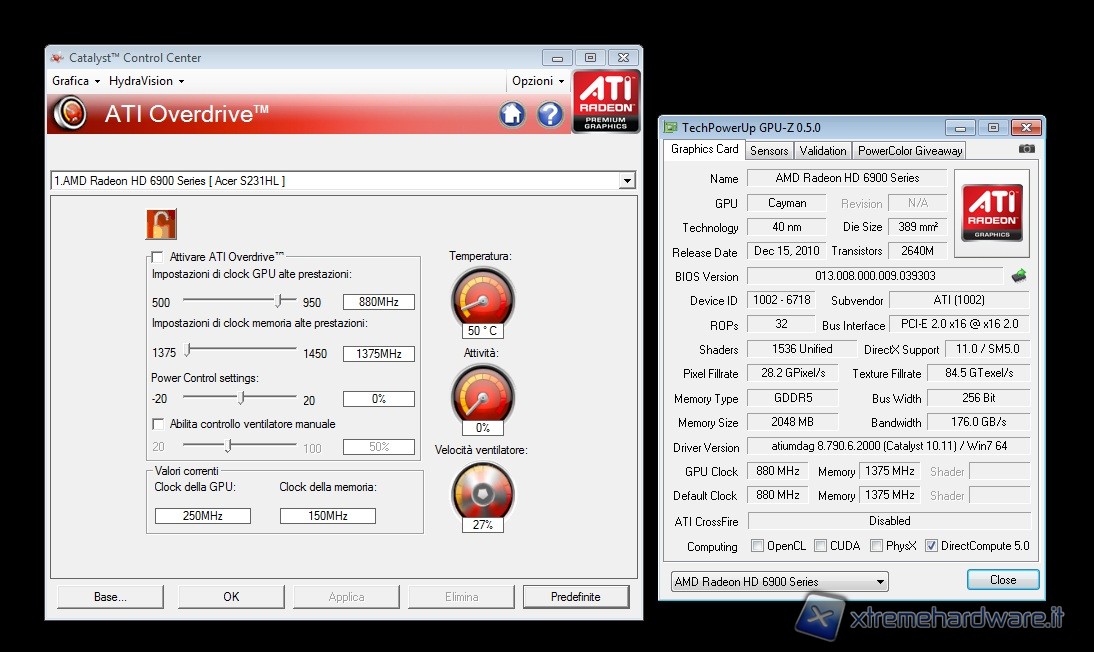
Task: Click the BIOS save chip icon
Action: click(x=1019, y=276)
